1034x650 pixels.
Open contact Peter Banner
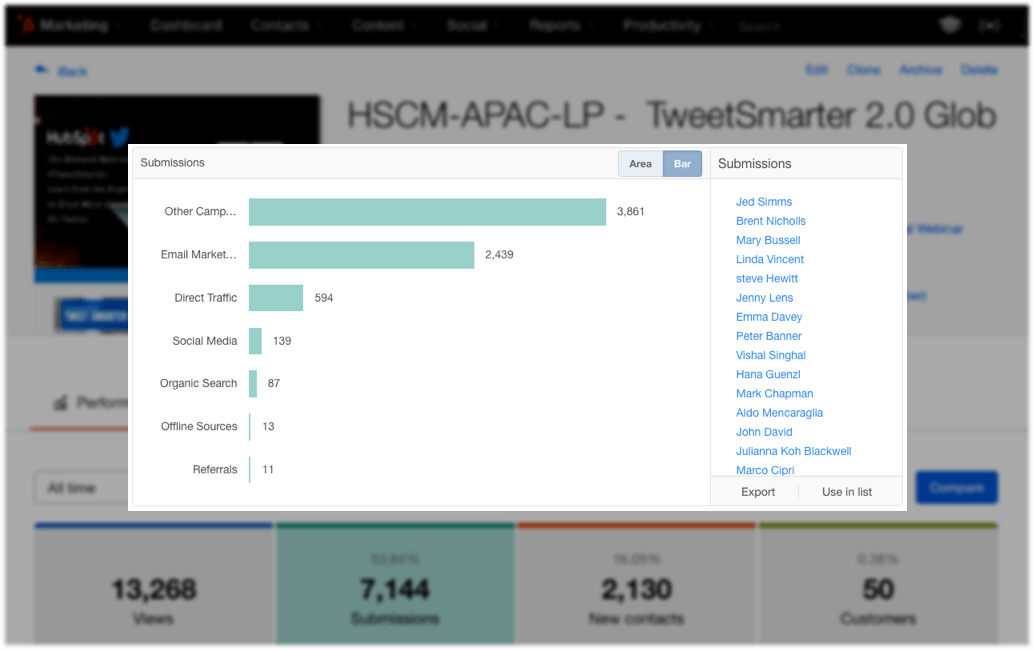coord(769,336)
